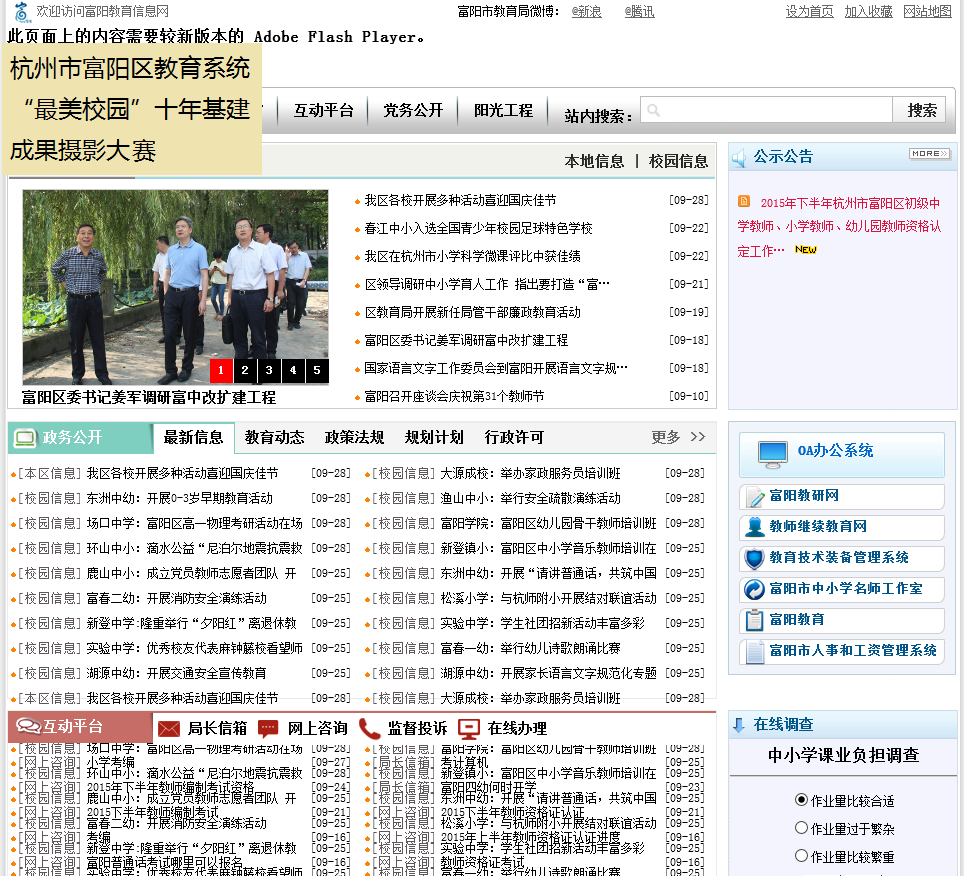Open the 党务公开 nav menu item
The width and height of the screenshot is (964, 876).
tap(413, 111)
